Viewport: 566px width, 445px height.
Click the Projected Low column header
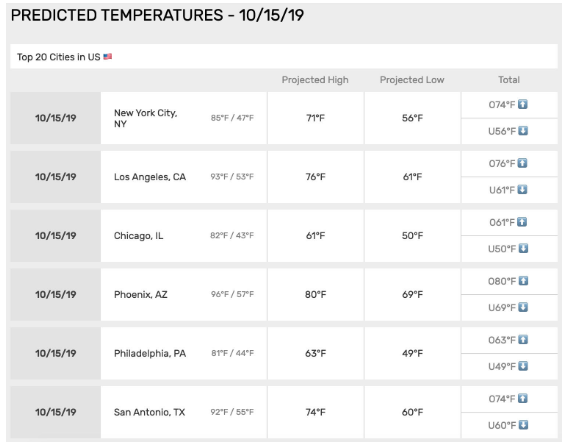point(412,80)
